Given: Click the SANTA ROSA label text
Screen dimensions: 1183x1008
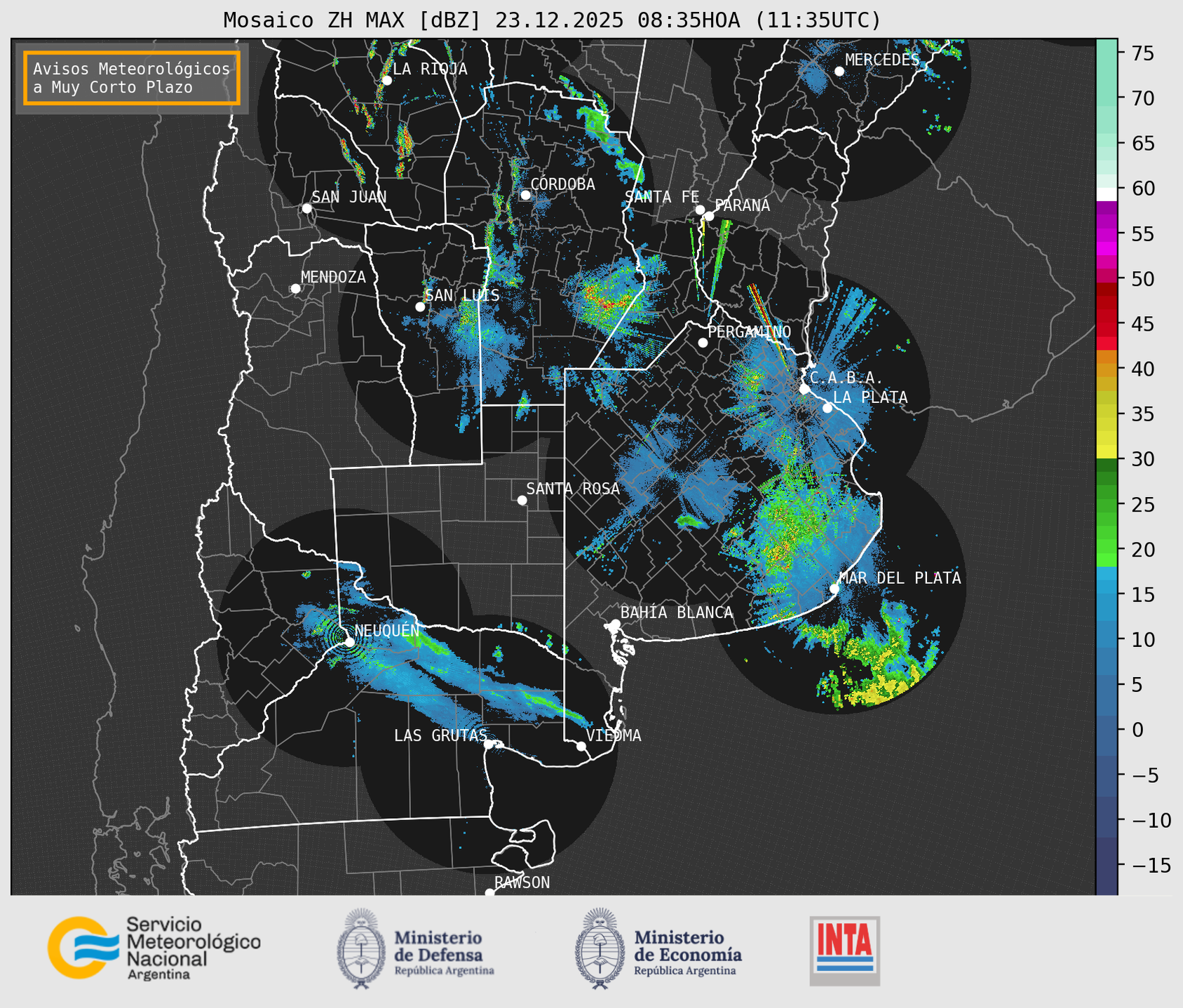Looking at the screenshot, I should (573, 489).
